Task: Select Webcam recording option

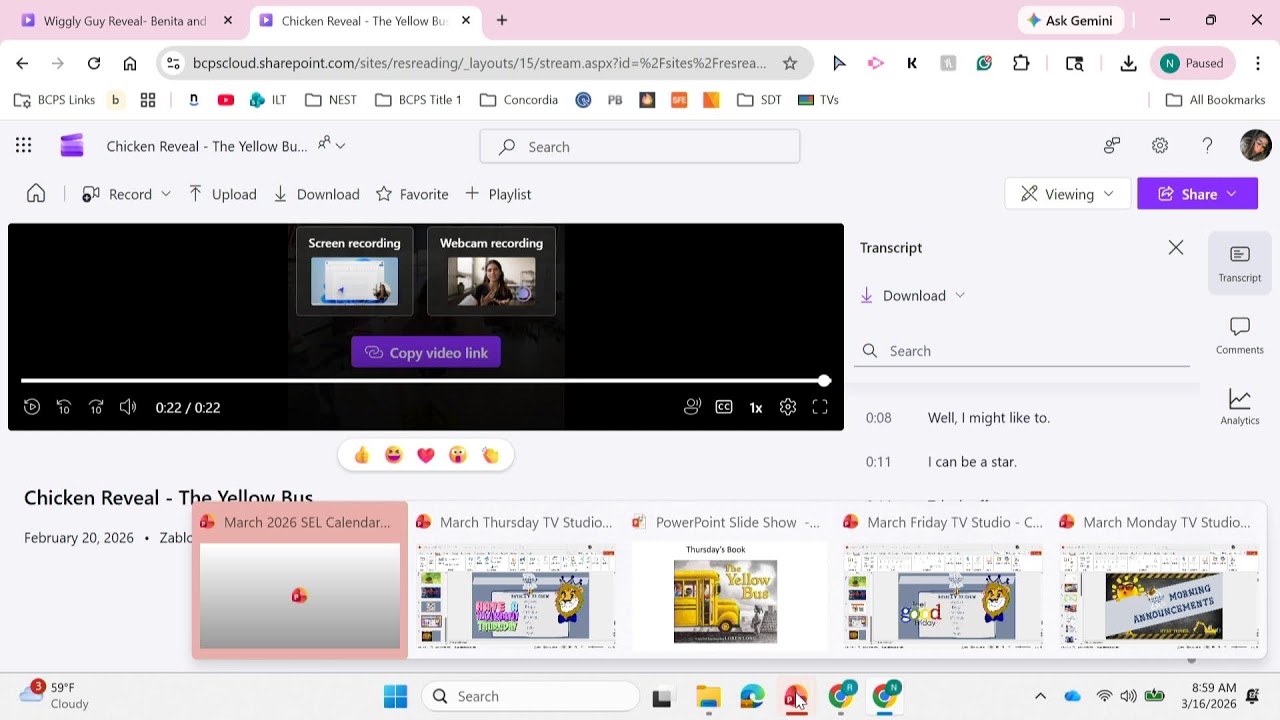Action: tap(491, 271)
